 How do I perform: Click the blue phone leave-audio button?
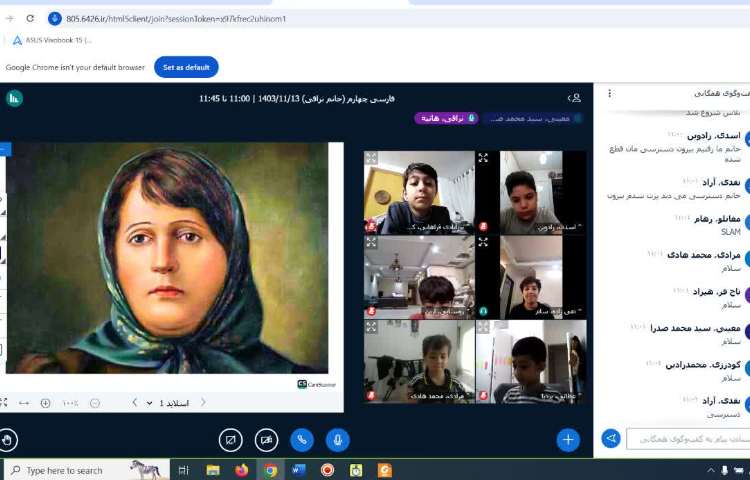click(302, 440)
